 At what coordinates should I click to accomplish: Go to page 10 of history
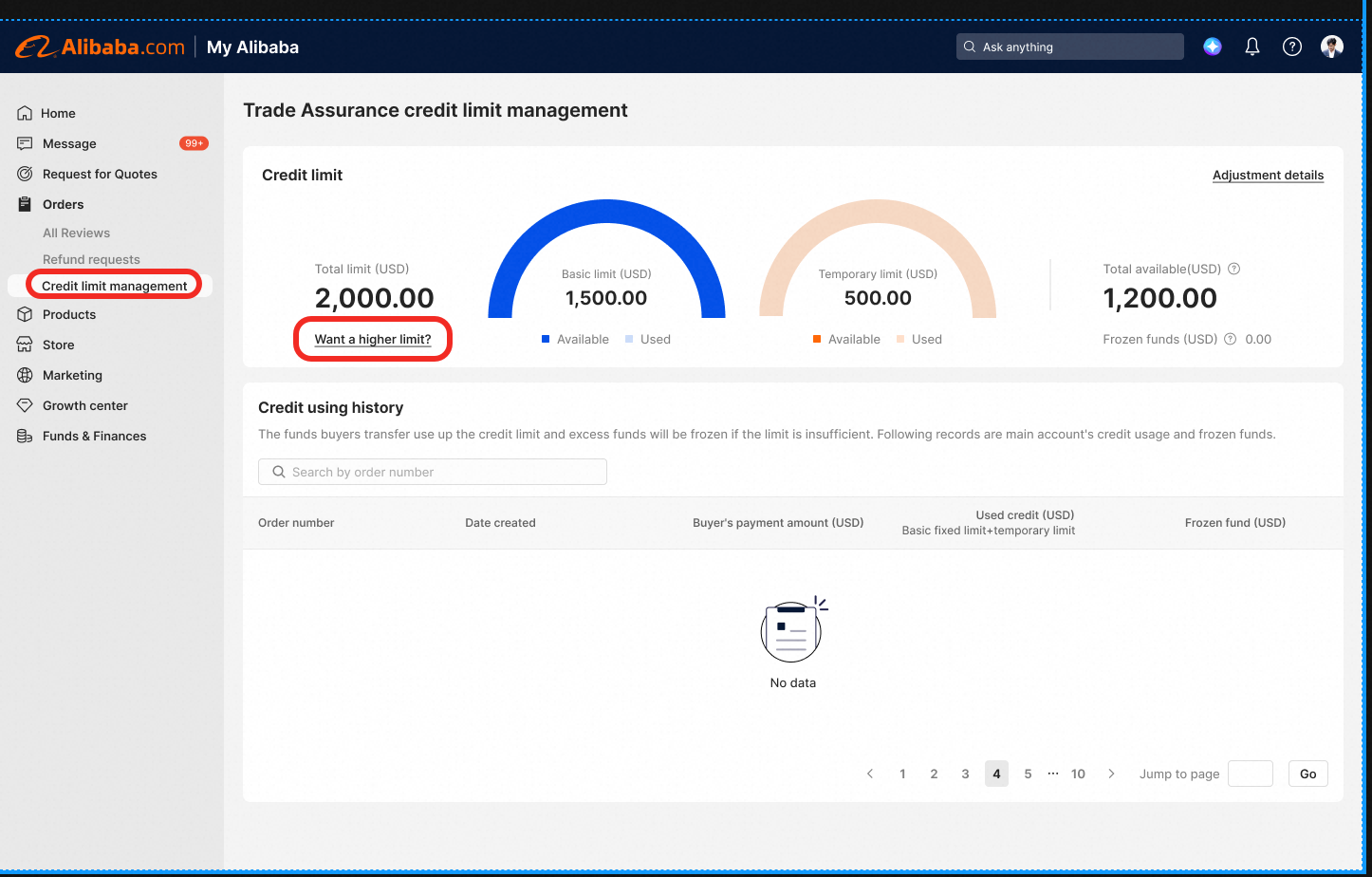tap(1078, 774)
